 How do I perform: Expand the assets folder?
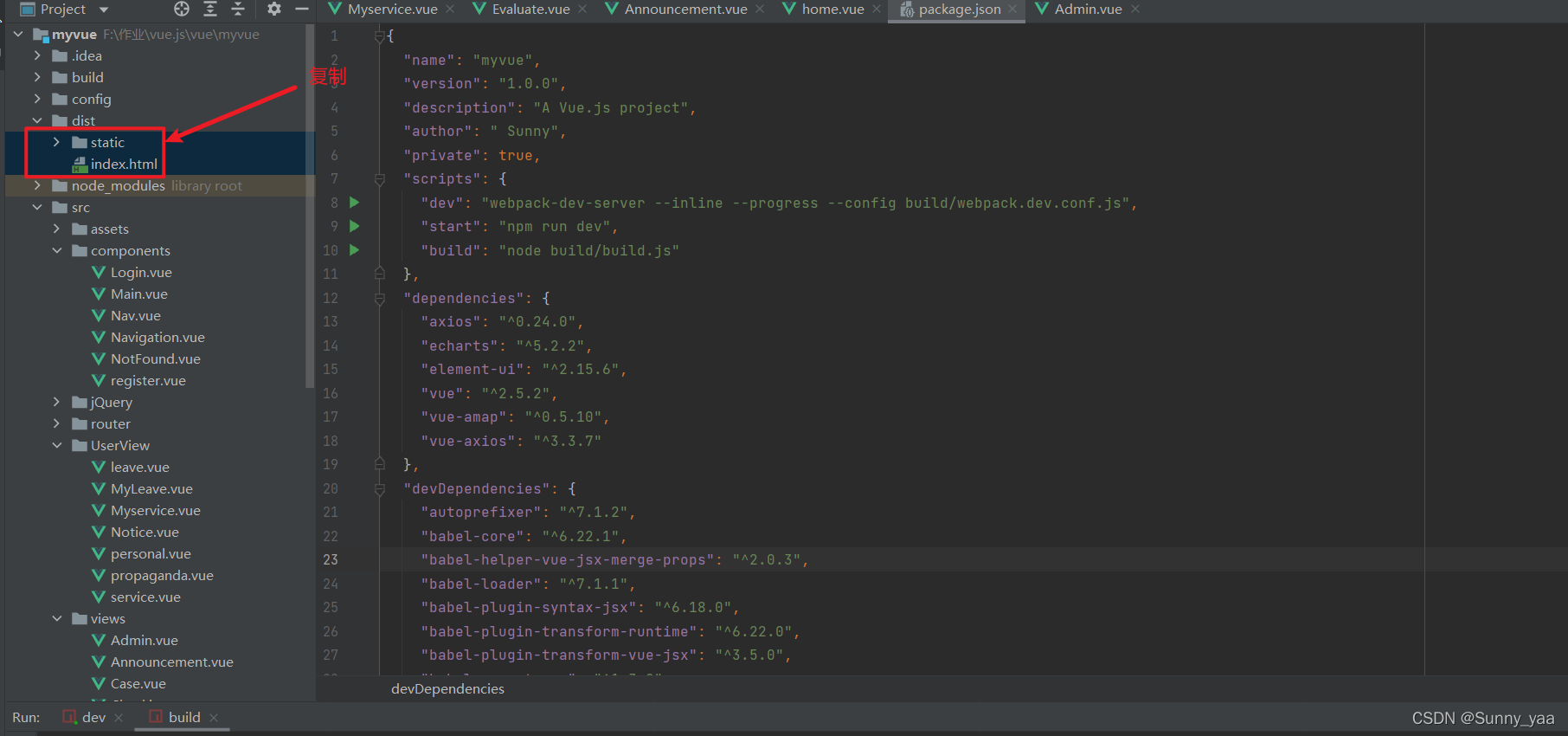click(56, 229)
